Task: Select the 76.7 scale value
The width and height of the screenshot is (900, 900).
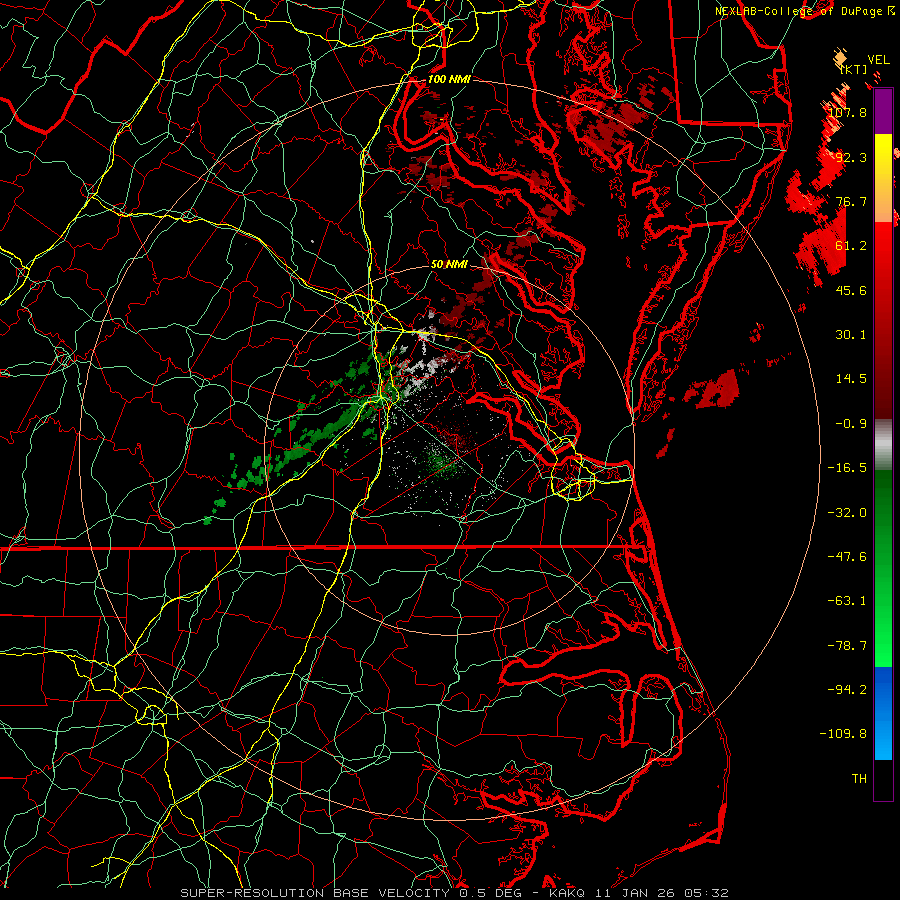Action: [851, 201]
